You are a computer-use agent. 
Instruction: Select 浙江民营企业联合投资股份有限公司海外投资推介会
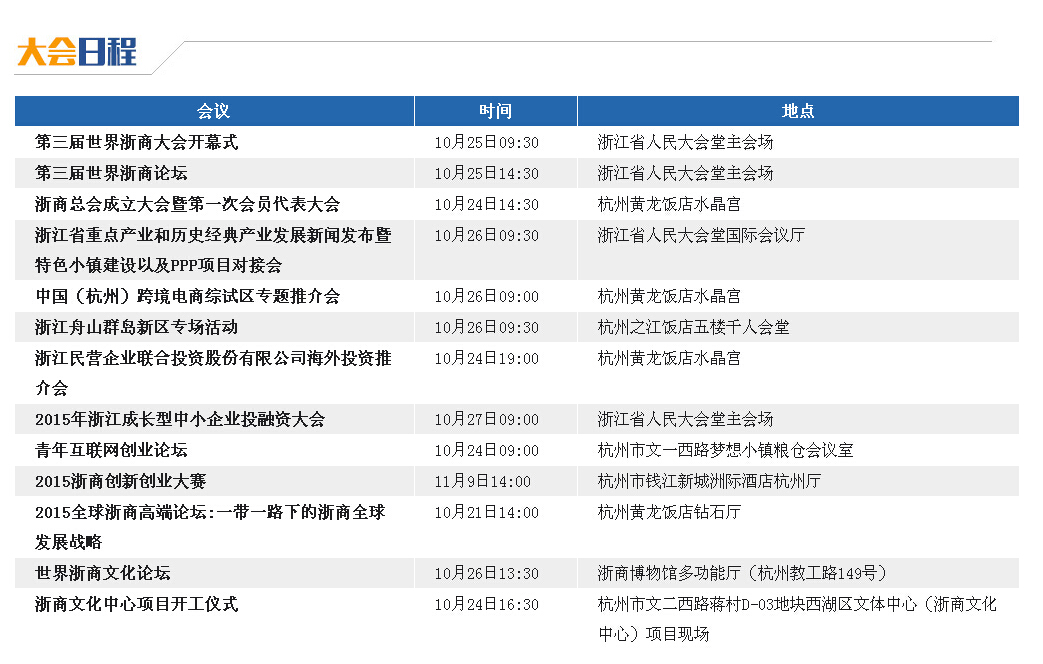(x=213, y=359)
